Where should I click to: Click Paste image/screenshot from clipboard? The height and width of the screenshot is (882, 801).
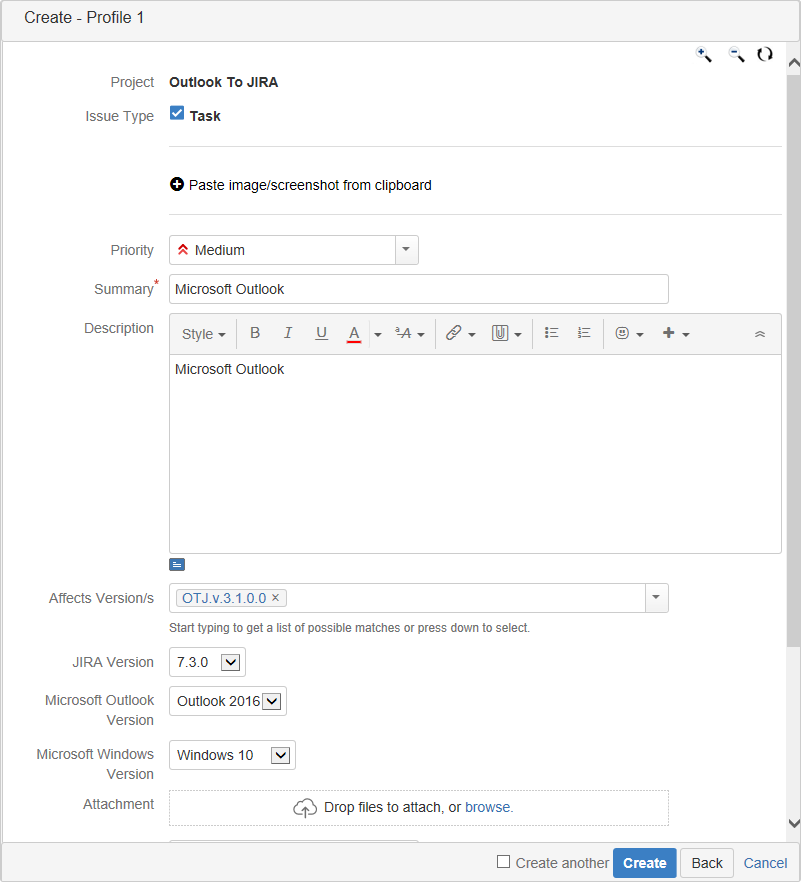click(310, 185)
